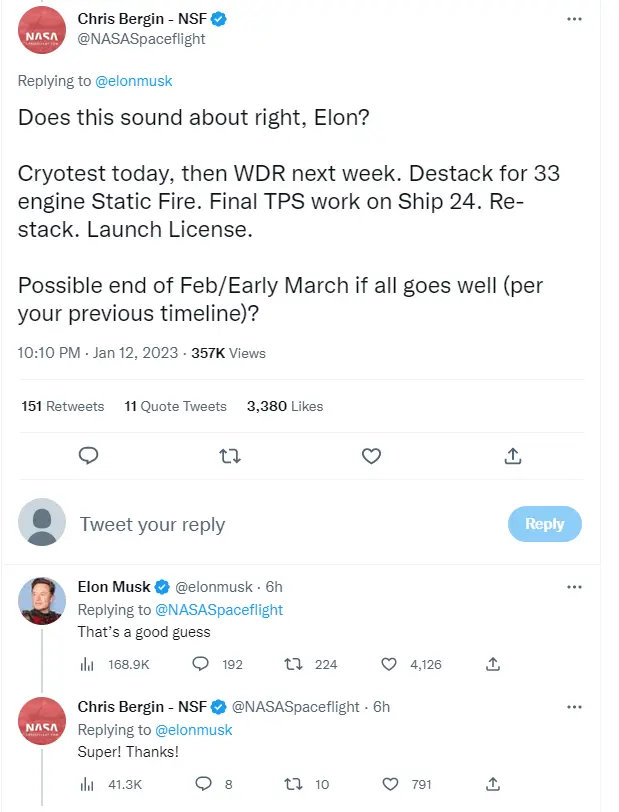Open the 151 Retweets list
Image resolution: width=619 pixels, height=812 pixels.
click(x=63, y=406)
